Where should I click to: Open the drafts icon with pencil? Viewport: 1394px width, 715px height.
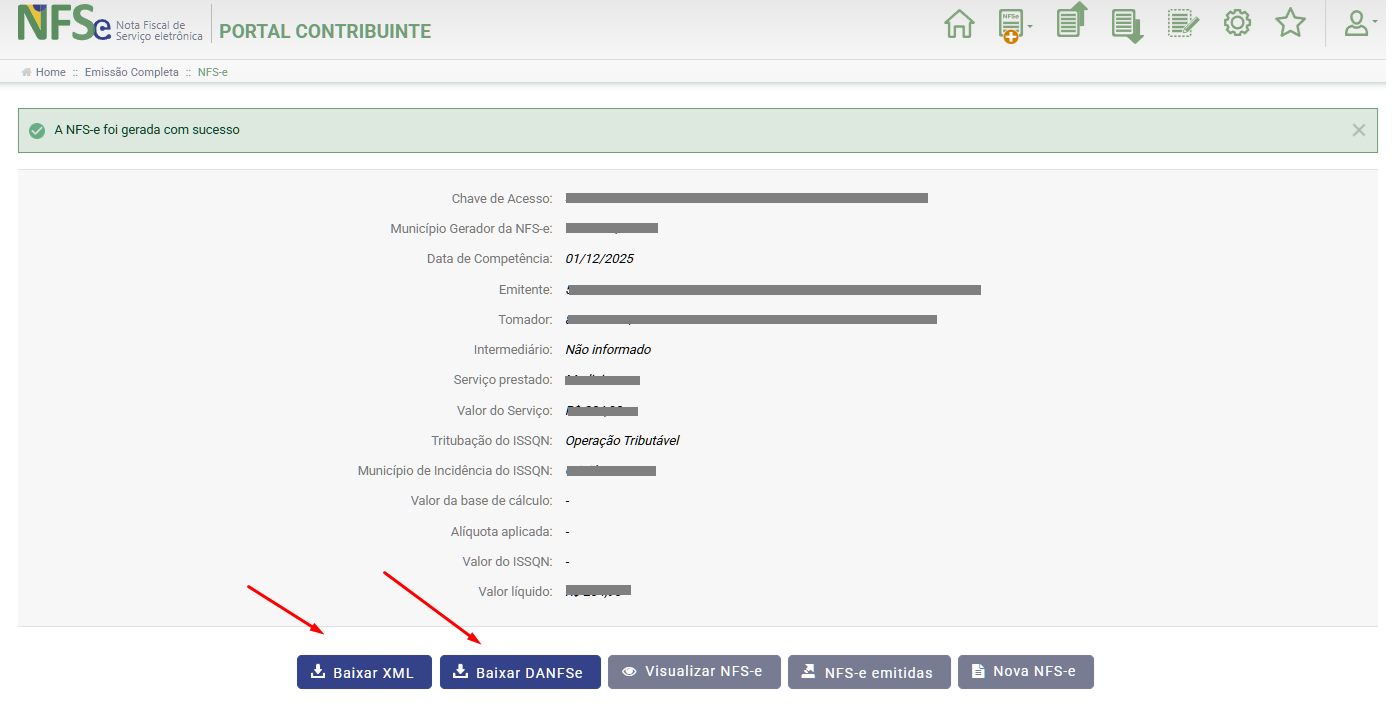[1183, 24]
